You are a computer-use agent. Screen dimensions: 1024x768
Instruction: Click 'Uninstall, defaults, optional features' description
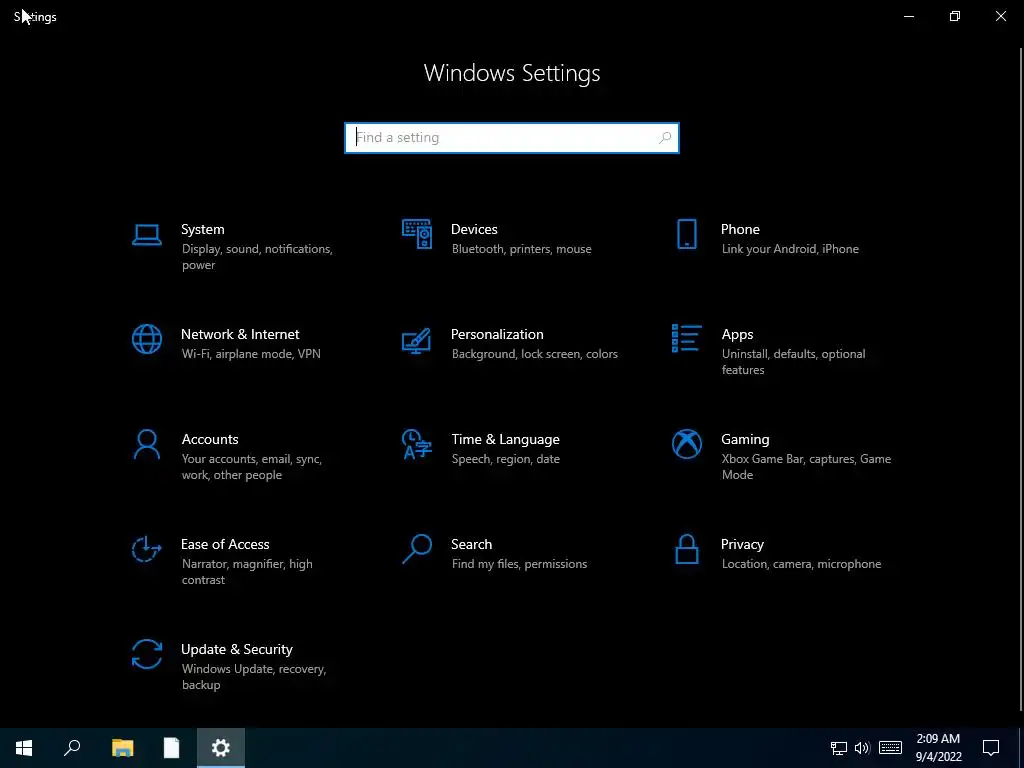[x=793, y=362]
